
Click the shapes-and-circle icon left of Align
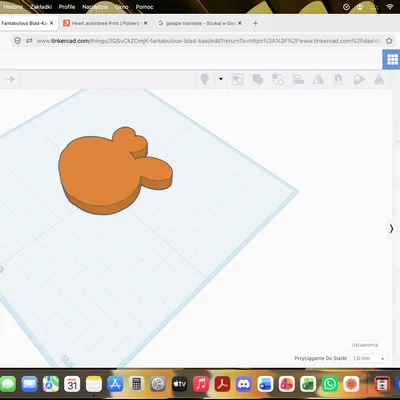click(278, 79)
